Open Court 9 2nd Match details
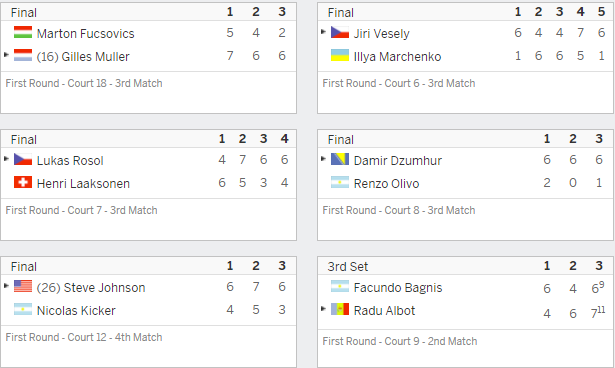 click(400, 341)
